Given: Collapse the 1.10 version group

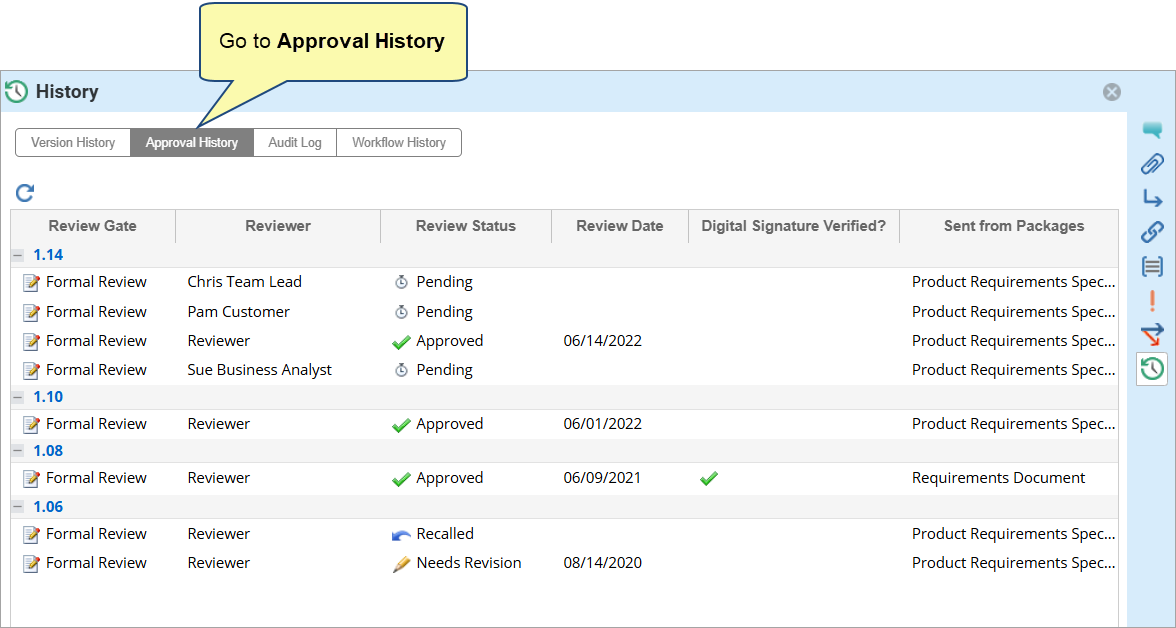Looking at the screenshot, I should (x=18, y=397).
